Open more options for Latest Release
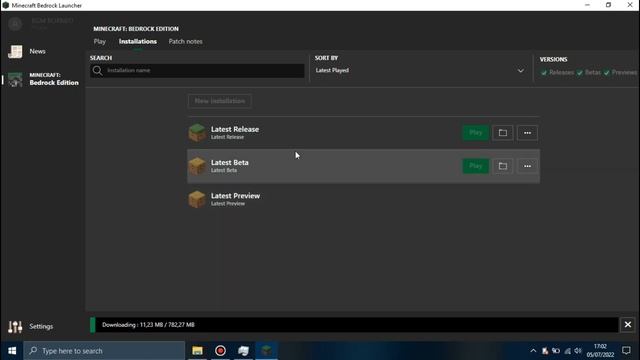Image resolution: width=640 pixels, height=360 pixels. [x=527, y=133]
